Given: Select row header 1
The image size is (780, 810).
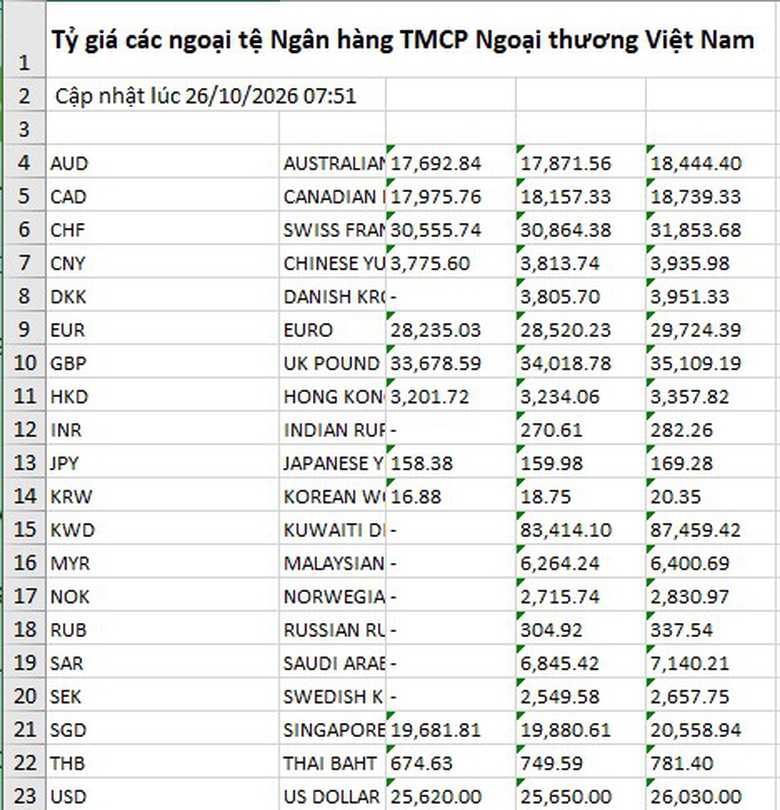Looking at the screenshot, I should (24, 39).
